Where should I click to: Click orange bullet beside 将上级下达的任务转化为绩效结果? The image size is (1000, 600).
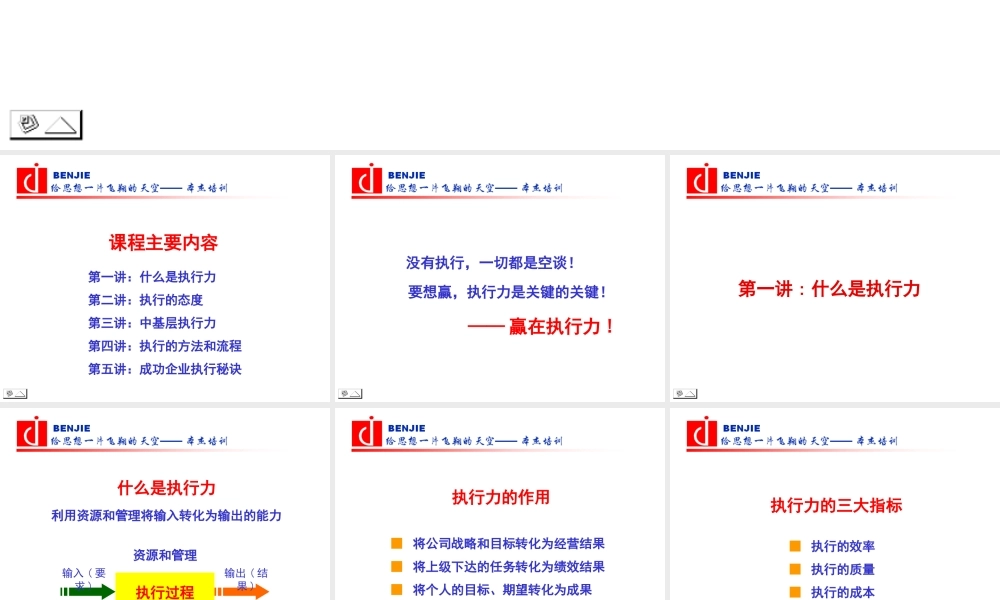397,566
